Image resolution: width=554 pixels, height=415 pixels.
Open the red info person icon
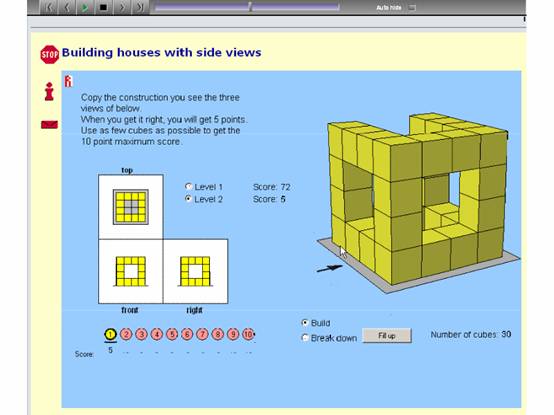(49, 91)
